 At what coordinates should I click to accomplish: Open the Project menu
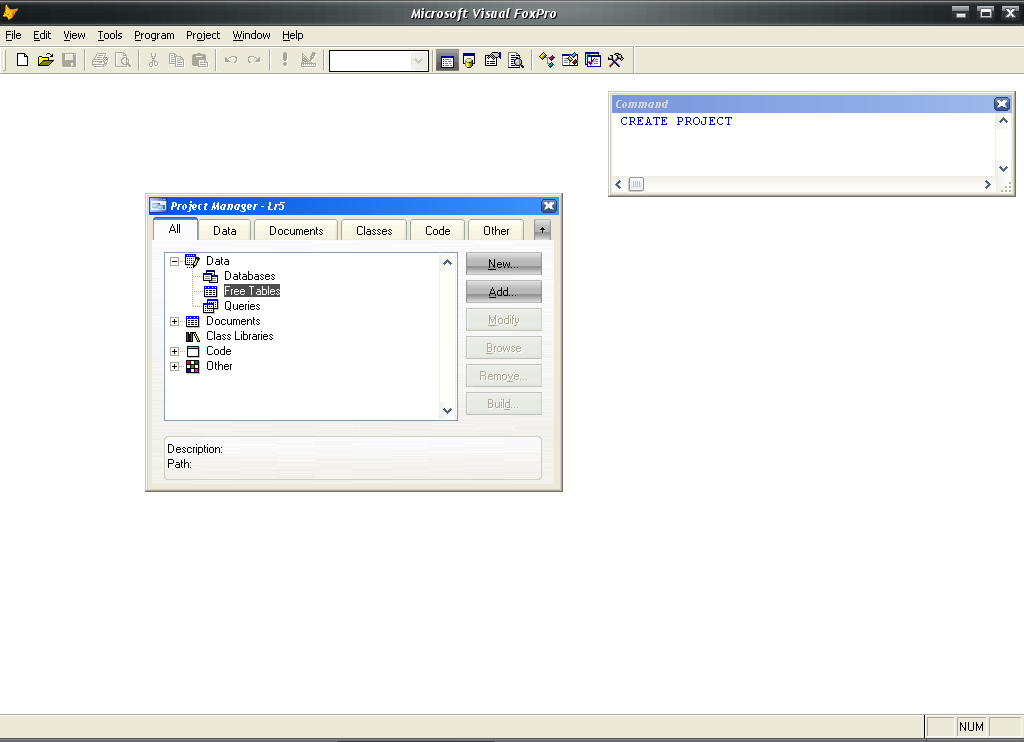click(x=202, y=35)
